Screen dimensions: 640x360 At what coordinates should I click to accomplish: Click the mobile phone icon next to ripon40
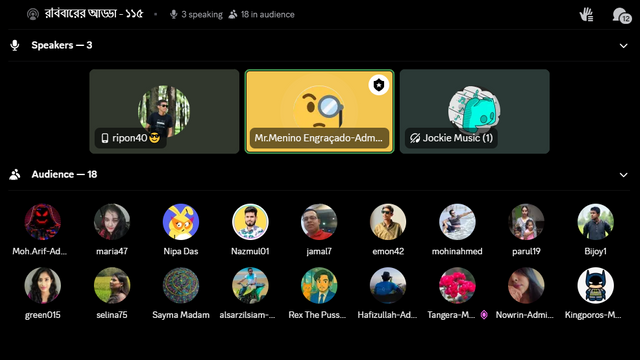pyautogui.click(x=105, y=138)
